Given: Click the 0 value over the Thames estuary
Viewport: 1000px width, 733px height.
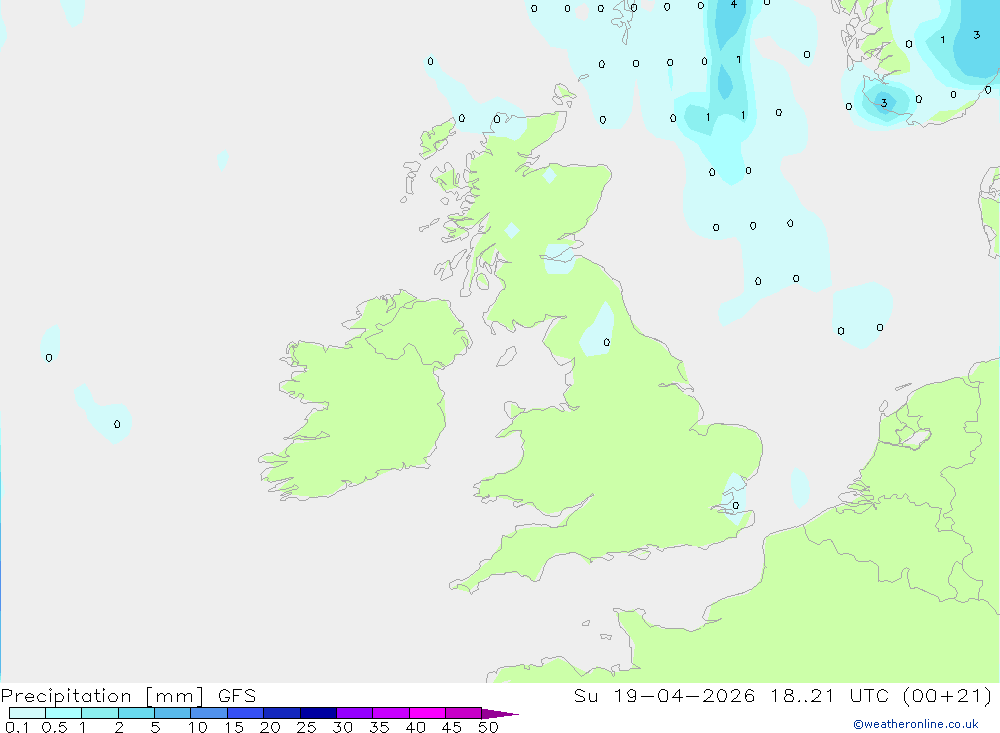Looking at the screenshot, I should (x=735, y=505).
